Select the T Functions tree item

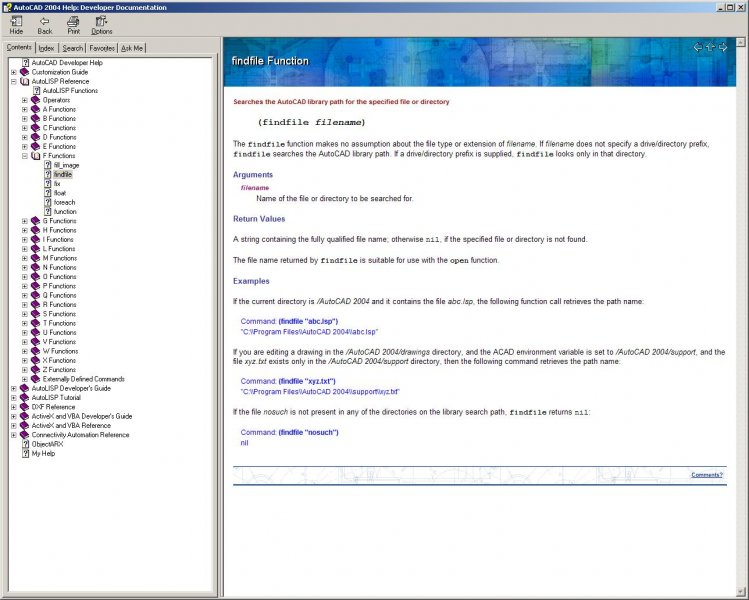[x=59, y=323]
